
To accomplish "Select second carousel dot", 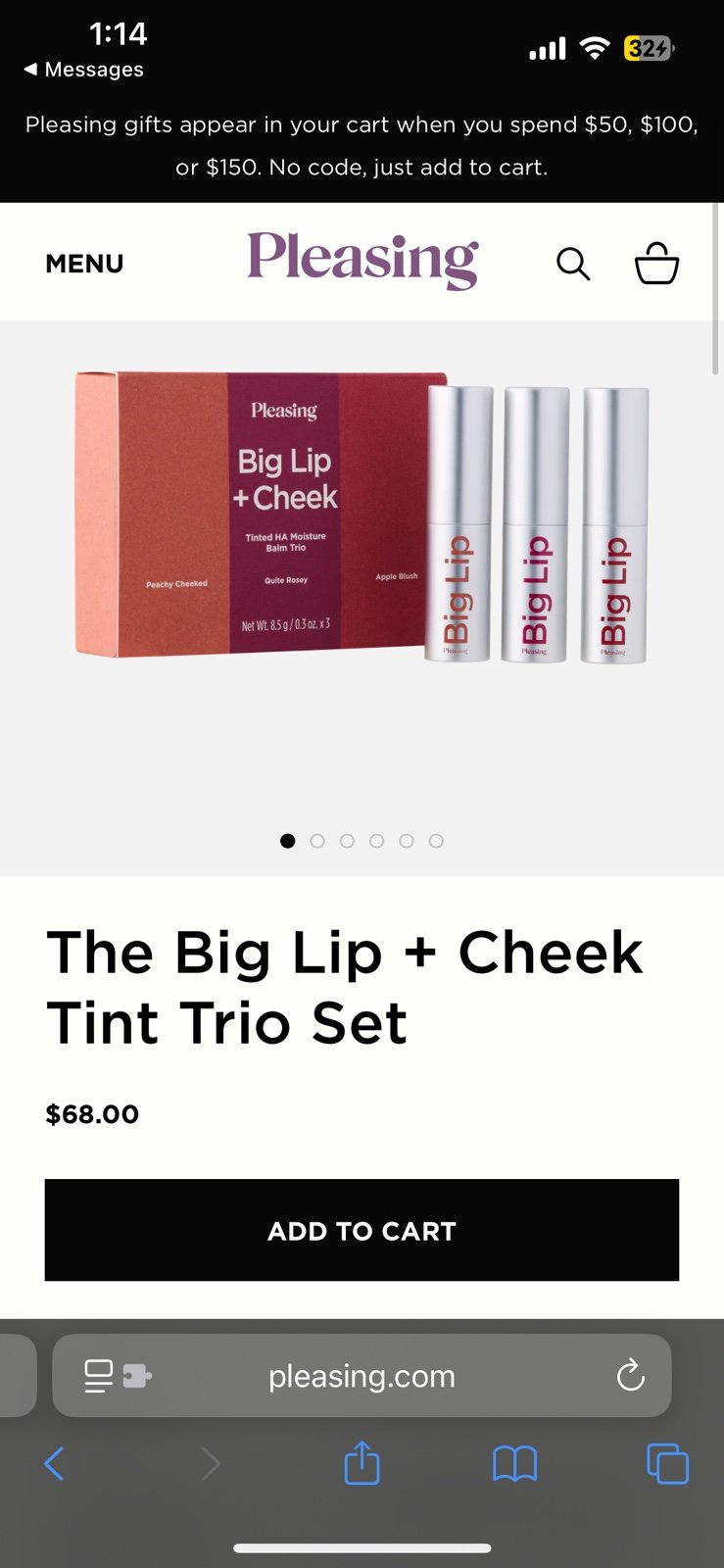I will [317, 841].
